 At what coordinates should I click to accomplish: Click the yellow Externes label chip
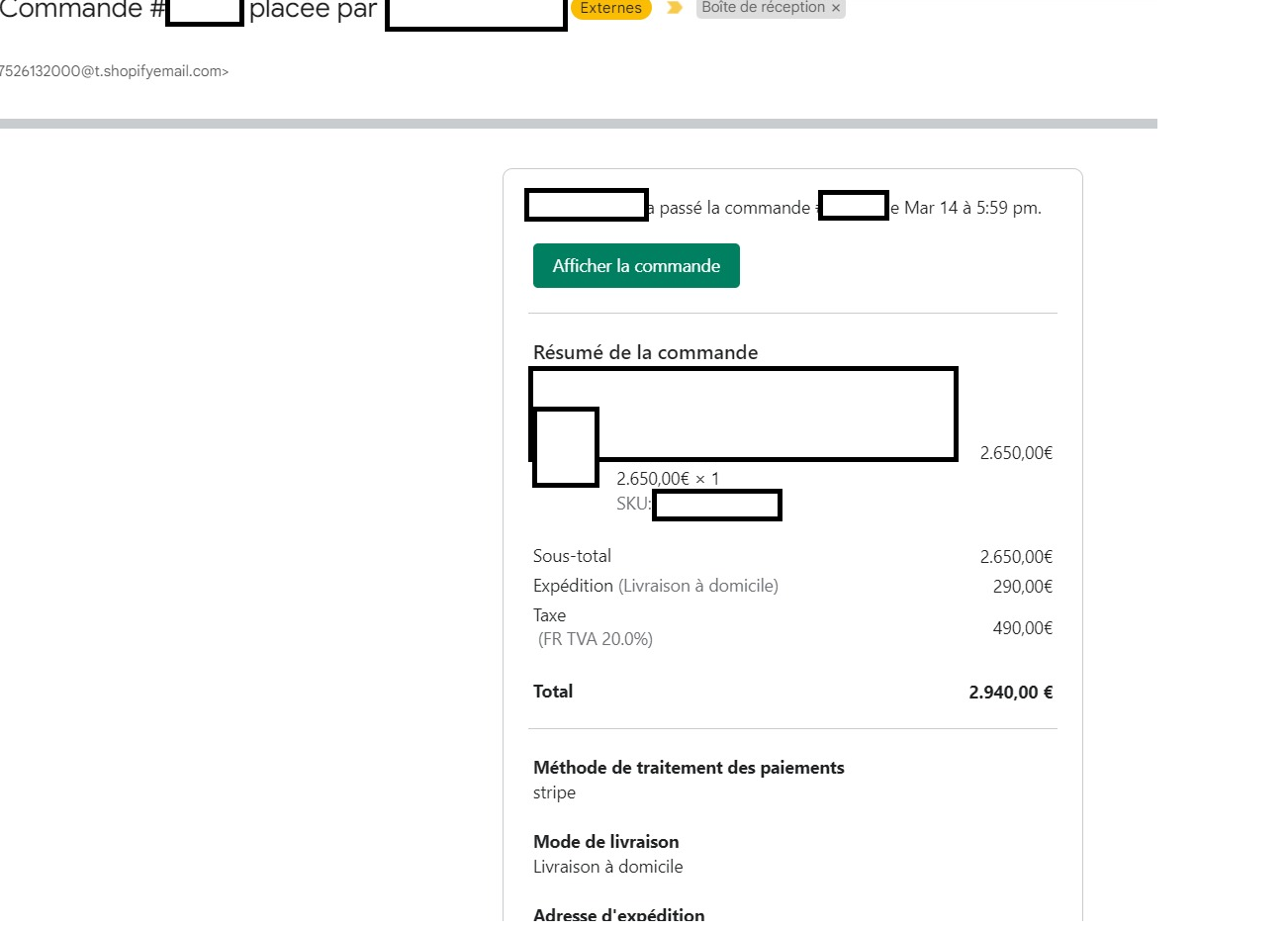coord(610,8)
